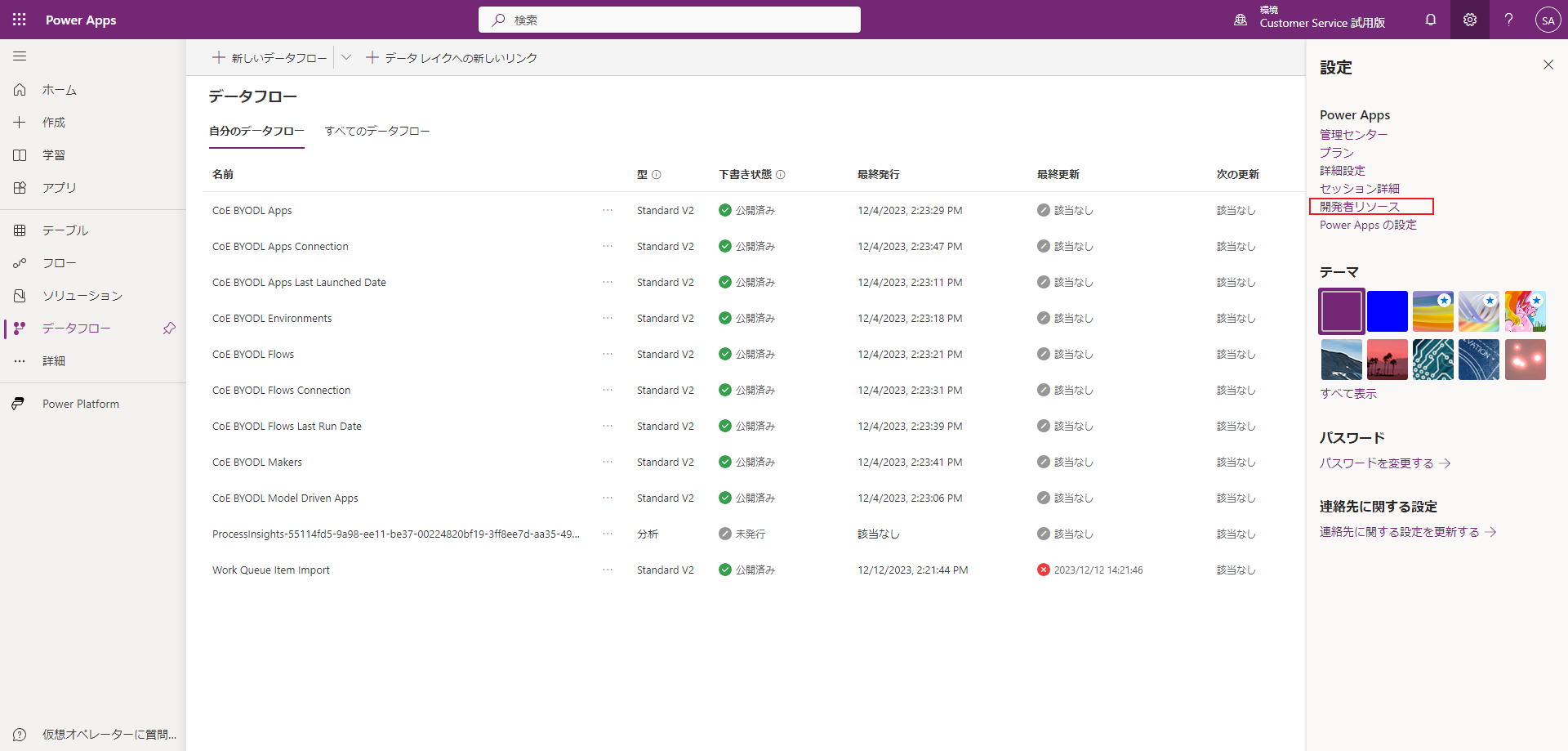Screen dimensions: 1568x751
Task: Select the solid blue theme swatch
Action: (x=1388, y=311)
